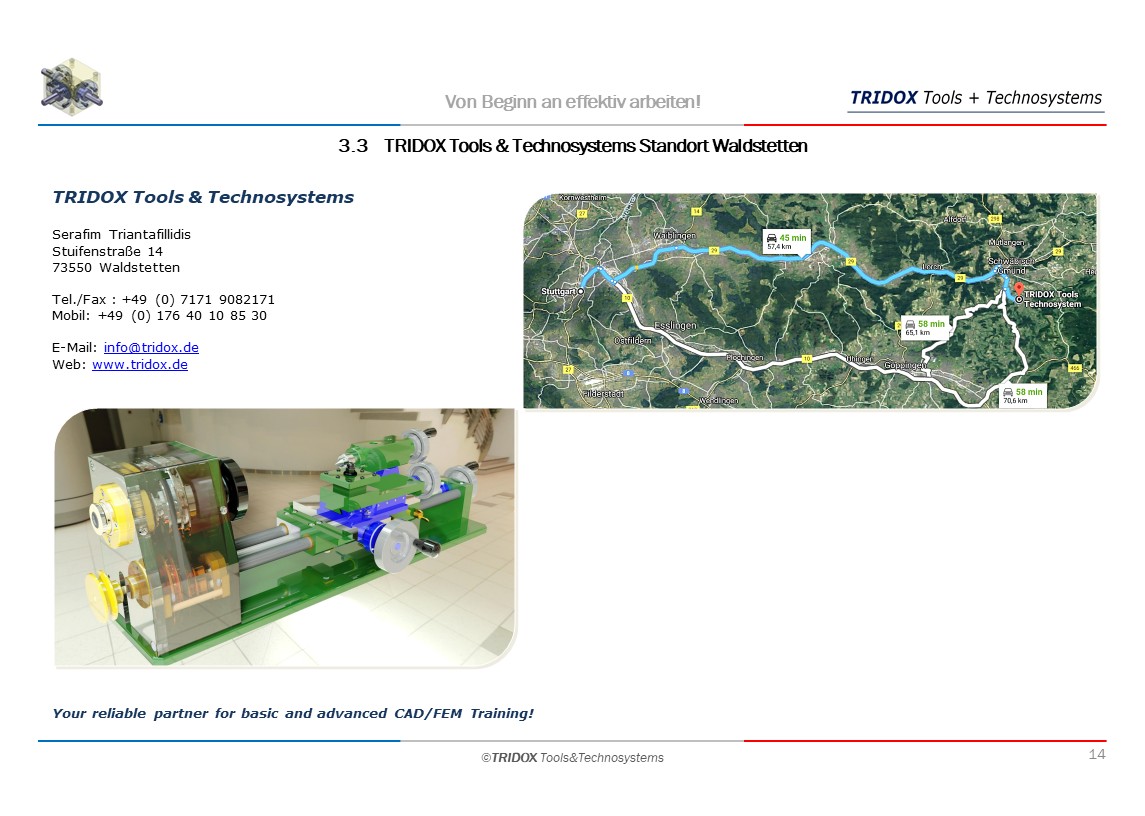
Task: Click the lathe machine 3D render image
Action: [x=285, y=538]
